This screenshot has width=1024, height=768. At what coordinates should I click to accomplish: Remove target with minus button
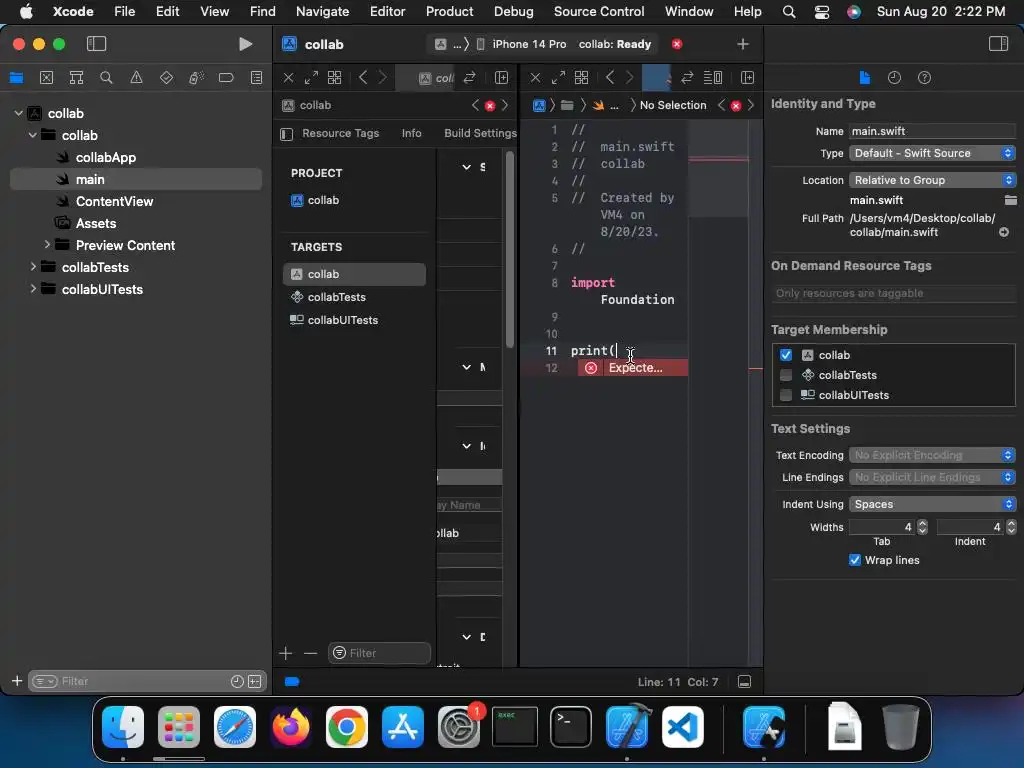(x=310, y=653)
